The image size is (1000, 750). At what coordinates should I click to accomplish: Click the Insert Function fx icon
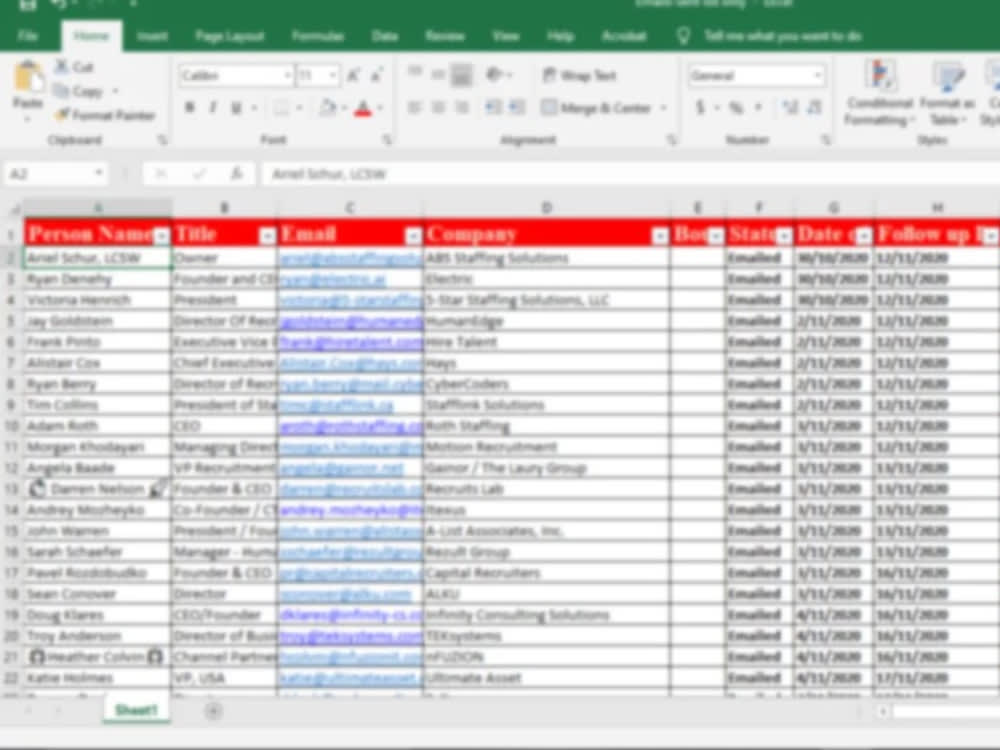(237, 173)
